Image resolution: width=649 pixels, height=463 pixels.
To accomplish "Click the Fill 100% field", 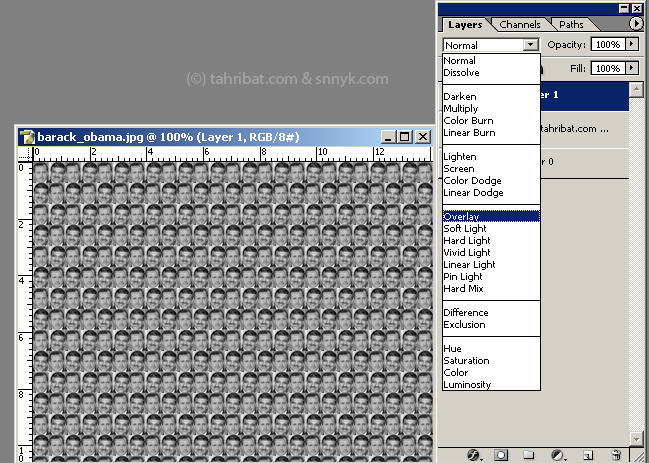I will (608, 68).
